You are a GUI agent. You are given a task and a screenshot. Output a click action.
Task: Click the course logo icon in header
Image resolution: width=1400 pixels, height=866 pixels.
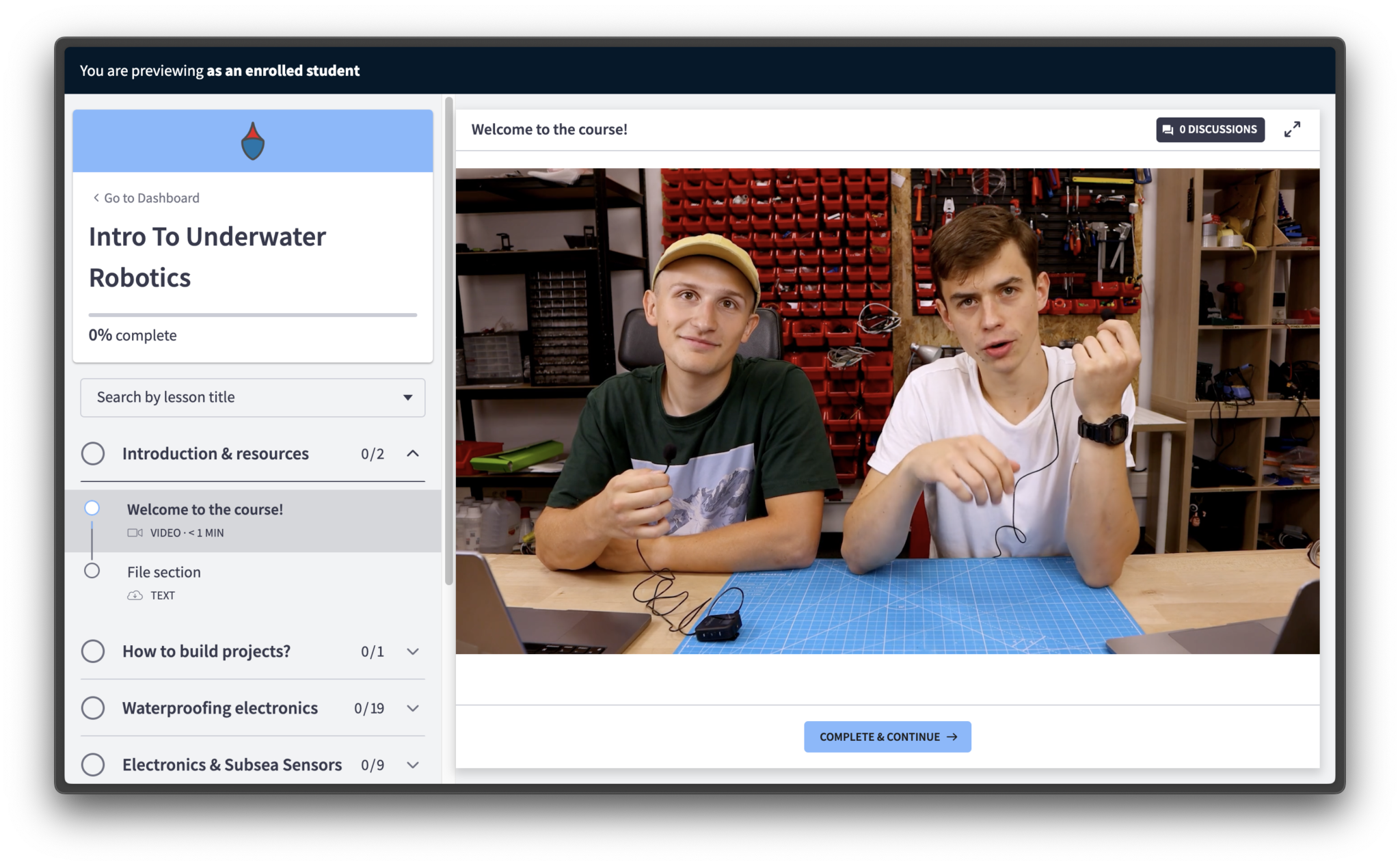(x=252, y=141)
